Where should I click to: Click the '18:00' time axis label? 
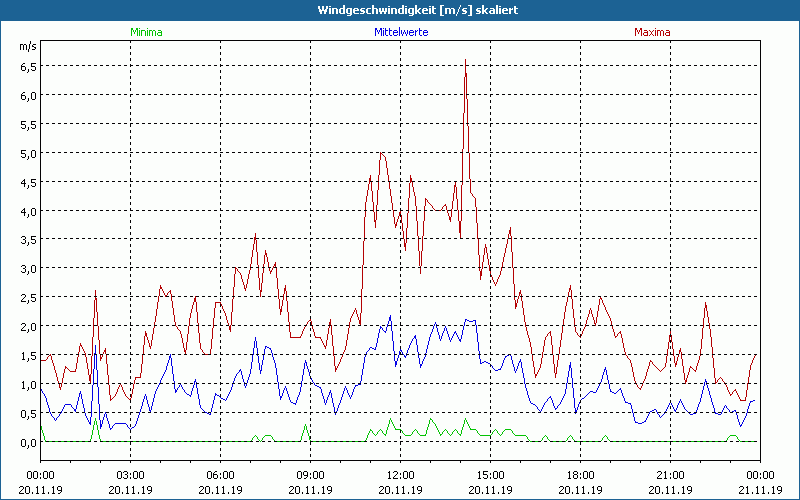[x=581, y=476]
